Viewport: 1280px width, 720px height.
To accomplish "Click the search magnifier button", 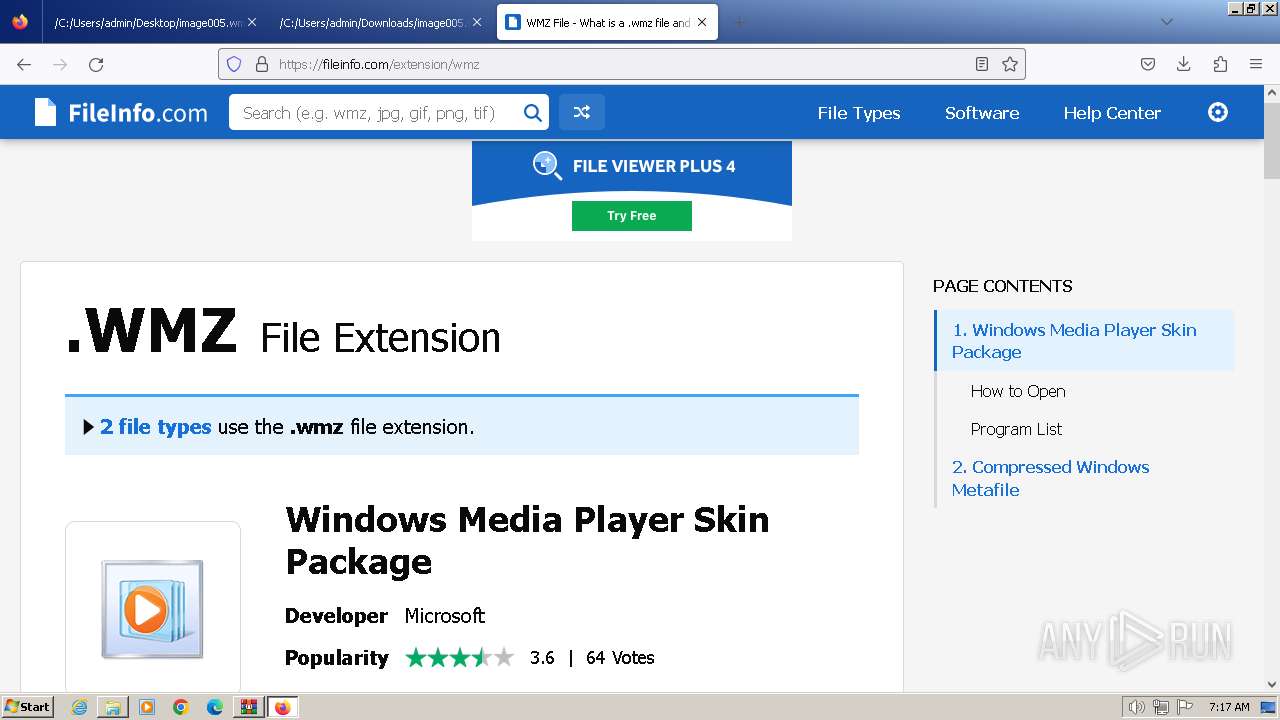I will tap(533, 113).
